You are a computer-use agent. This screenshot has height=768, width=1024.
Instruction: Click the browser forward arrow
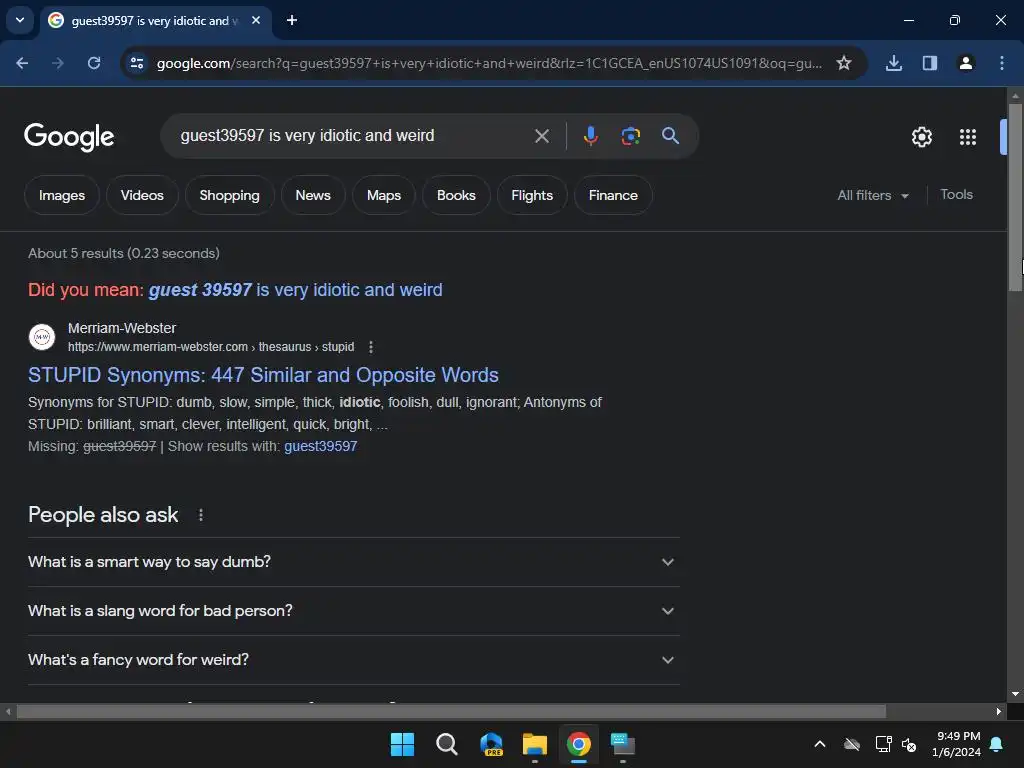point(58,63)
